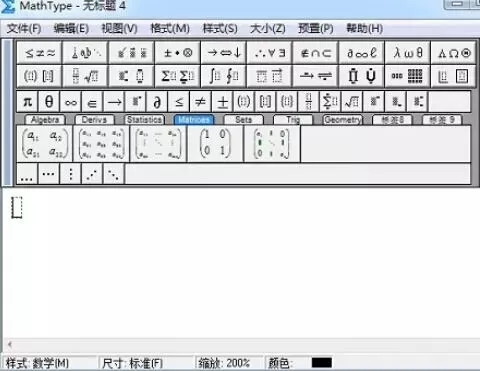Insert the square root template from small bar
480x371 pixels.
[352, 101]
